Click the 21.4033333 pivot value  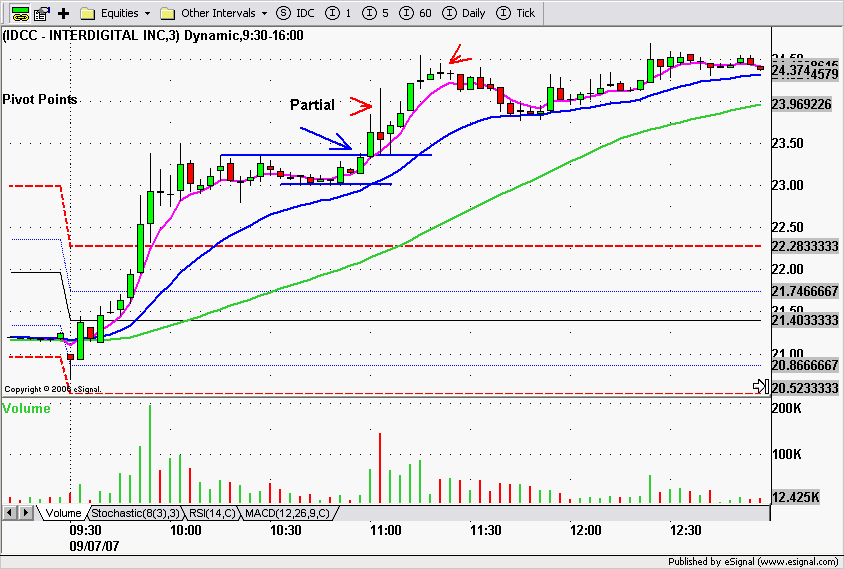[805, 321]
